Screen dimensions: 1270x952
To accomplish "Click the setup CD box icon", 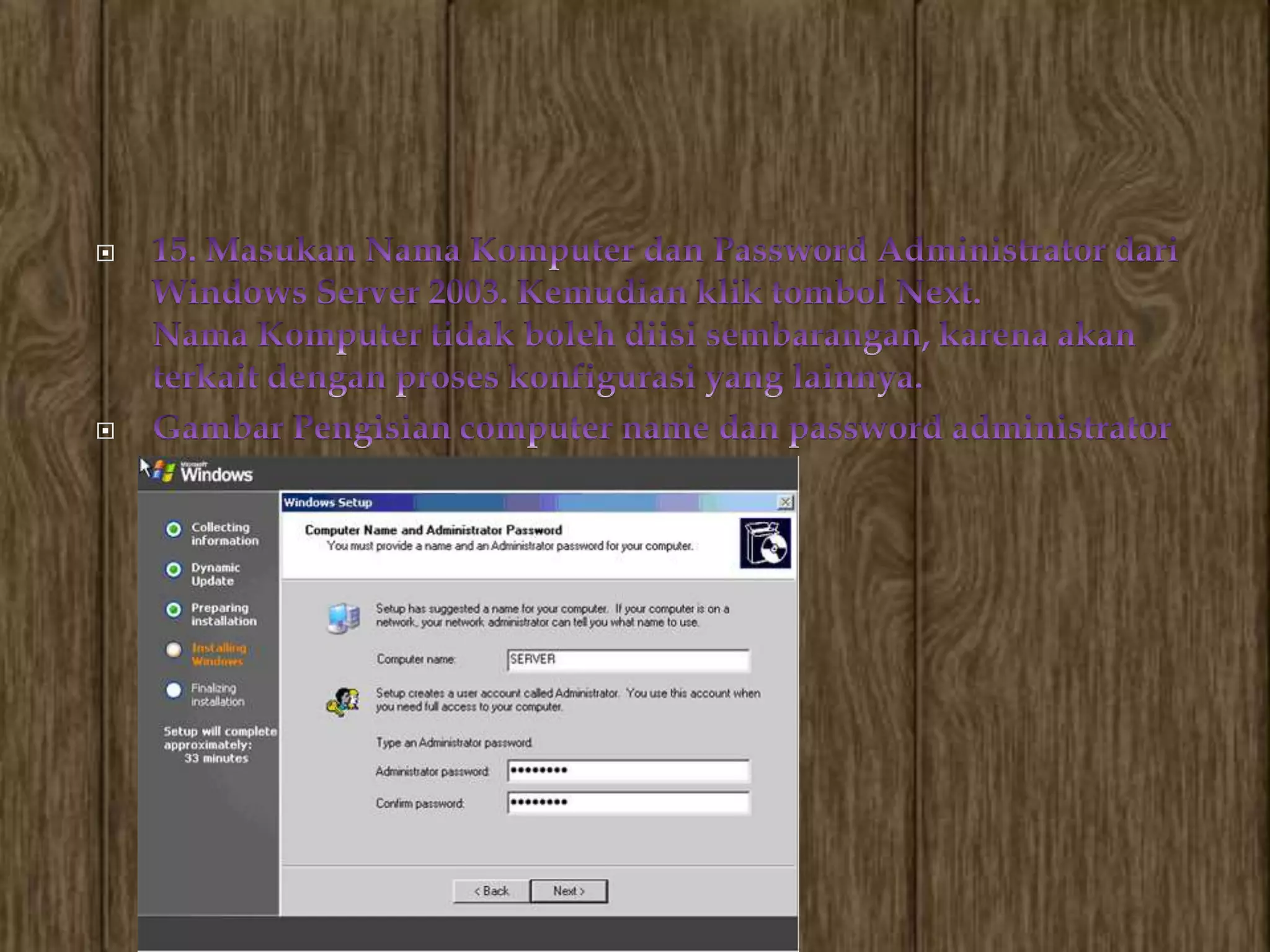I will pyautogui.click(x=765, y=544).
